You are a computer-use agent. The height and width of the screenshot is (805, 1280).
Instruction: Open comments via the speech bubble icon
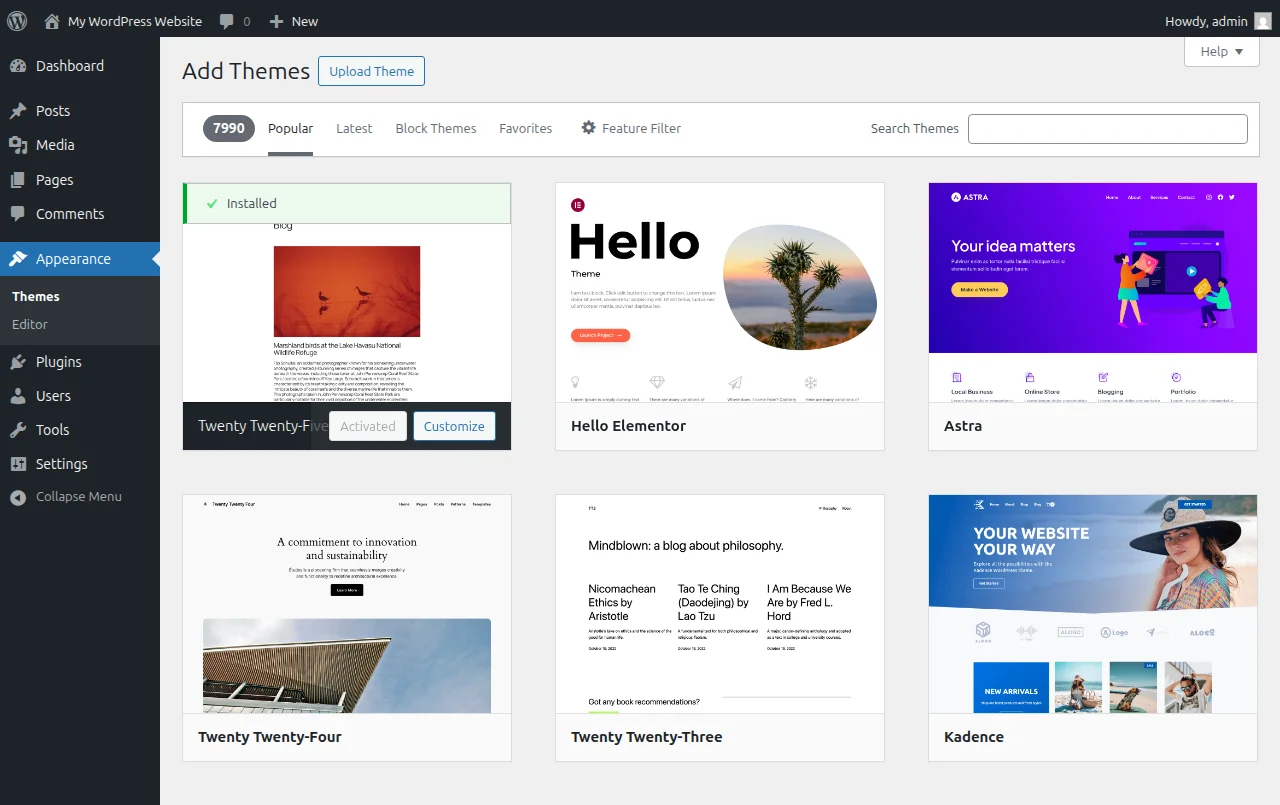[228, 20]
